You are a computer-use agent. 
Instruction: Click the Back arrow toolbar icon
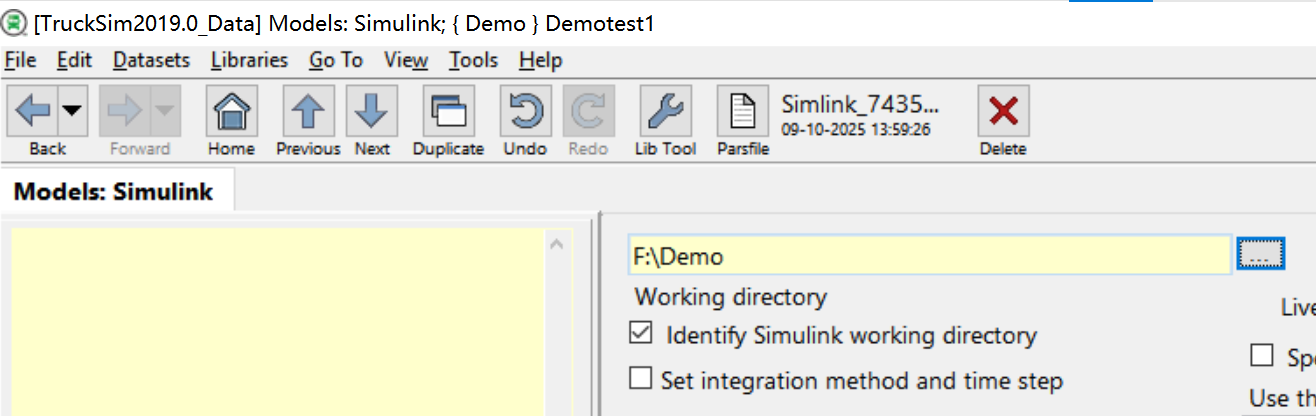(x=33, y=111)
